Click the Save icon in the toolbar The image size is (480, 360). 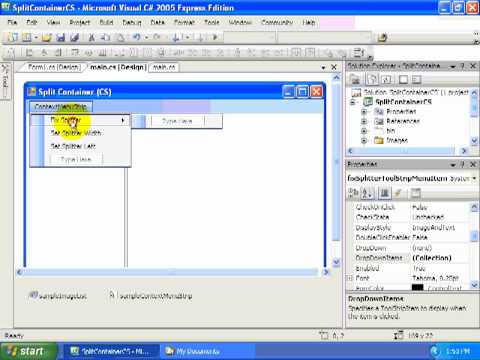tap(60, 37)
